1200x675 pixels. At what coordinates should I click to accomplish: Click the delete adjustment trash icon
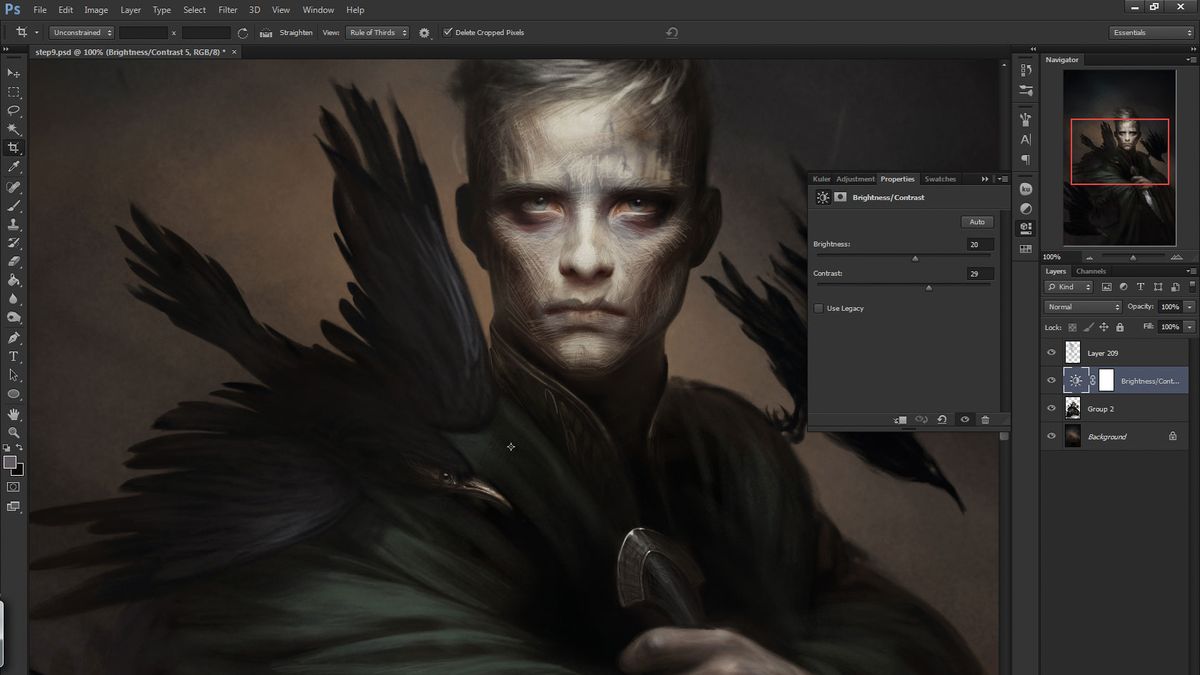[985, 420]
